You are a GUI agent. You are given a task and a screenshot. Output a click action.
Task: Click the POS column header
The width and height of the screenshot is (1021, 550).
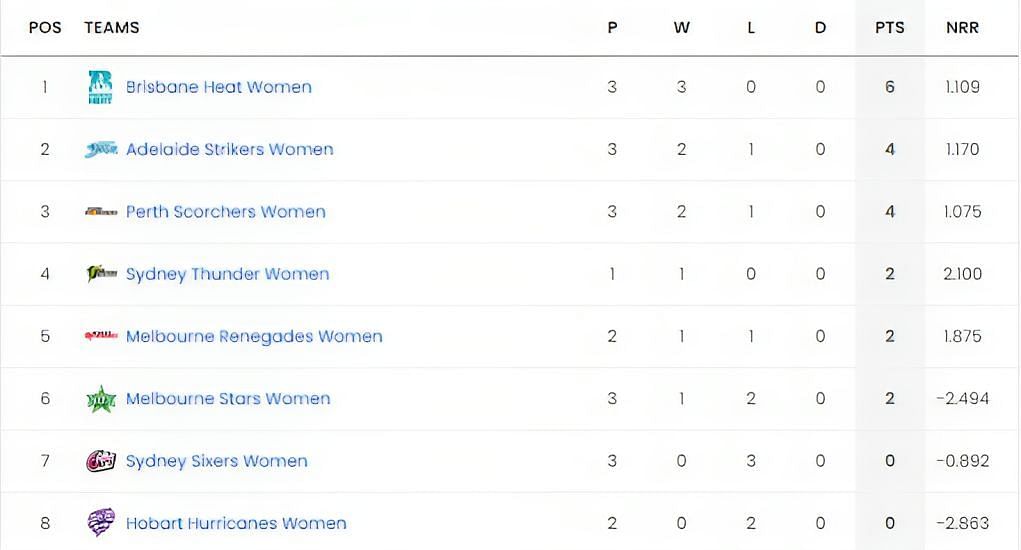[45, 27]
